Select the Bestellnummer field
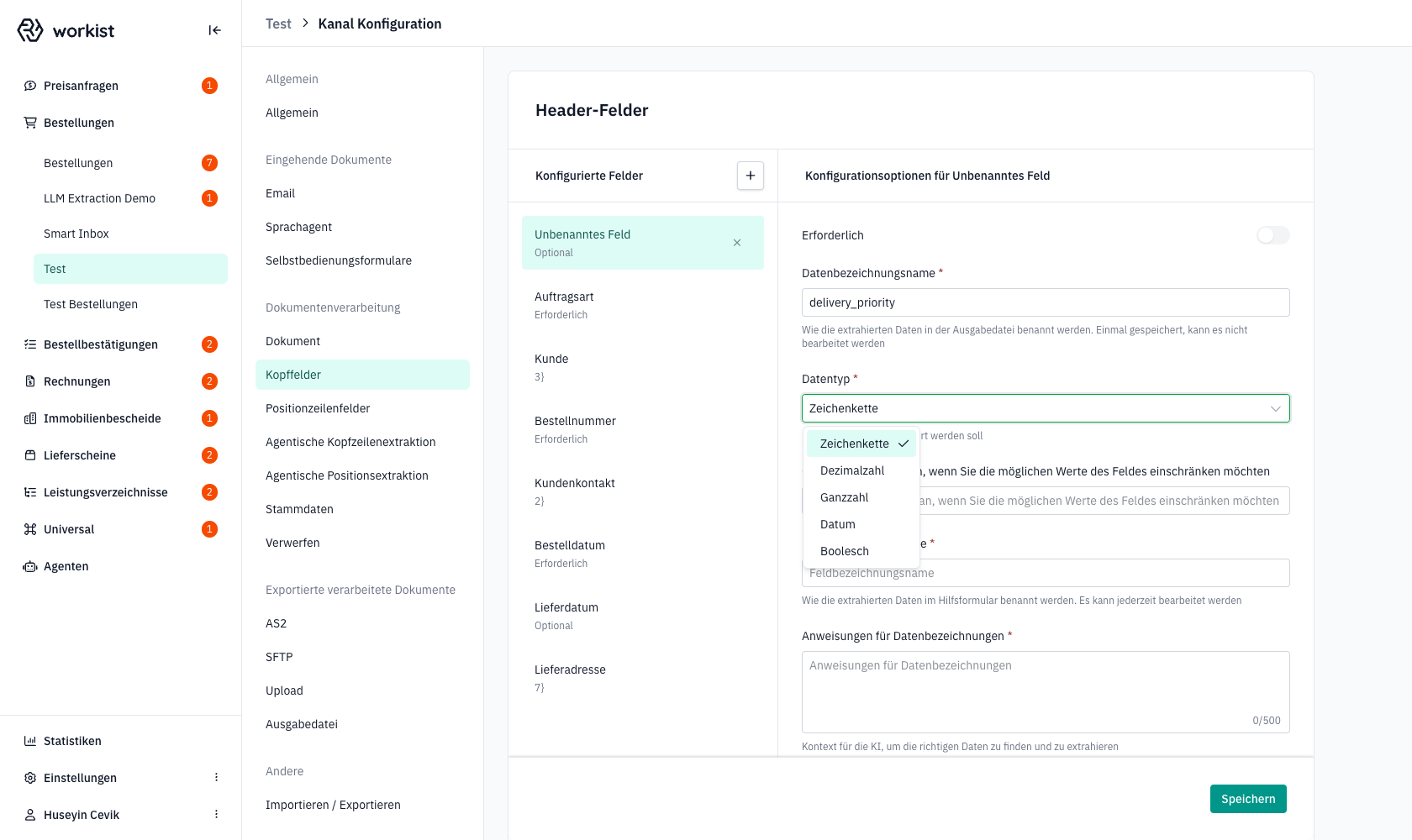 click(643, 429)
